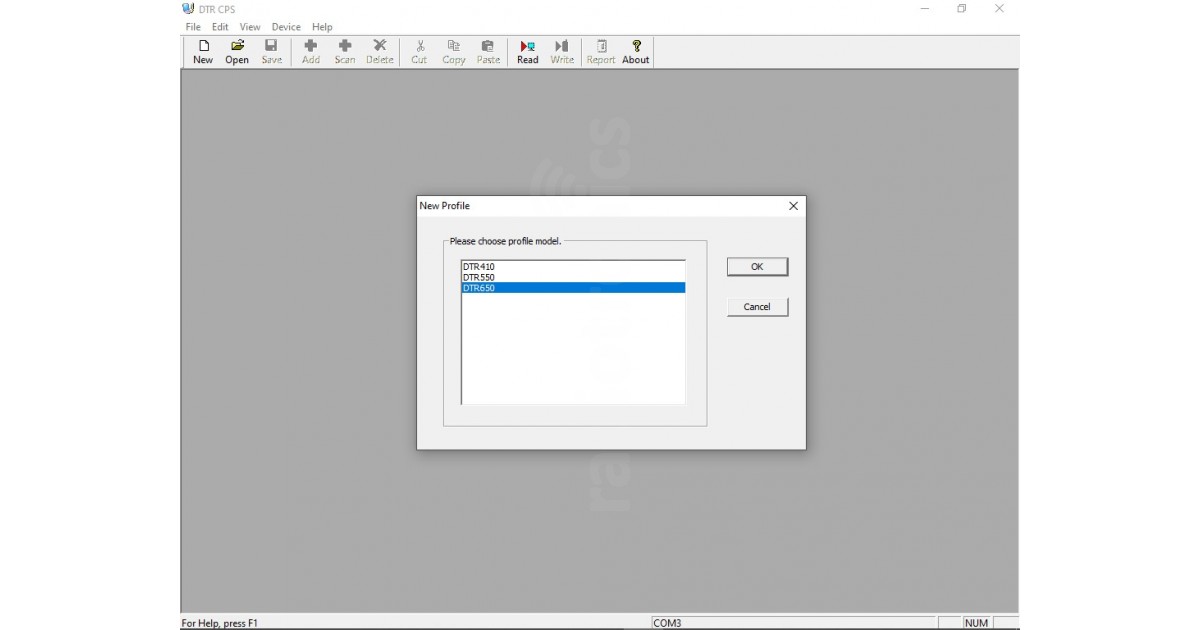Click the Delete toolbar icon

[379, 51]
